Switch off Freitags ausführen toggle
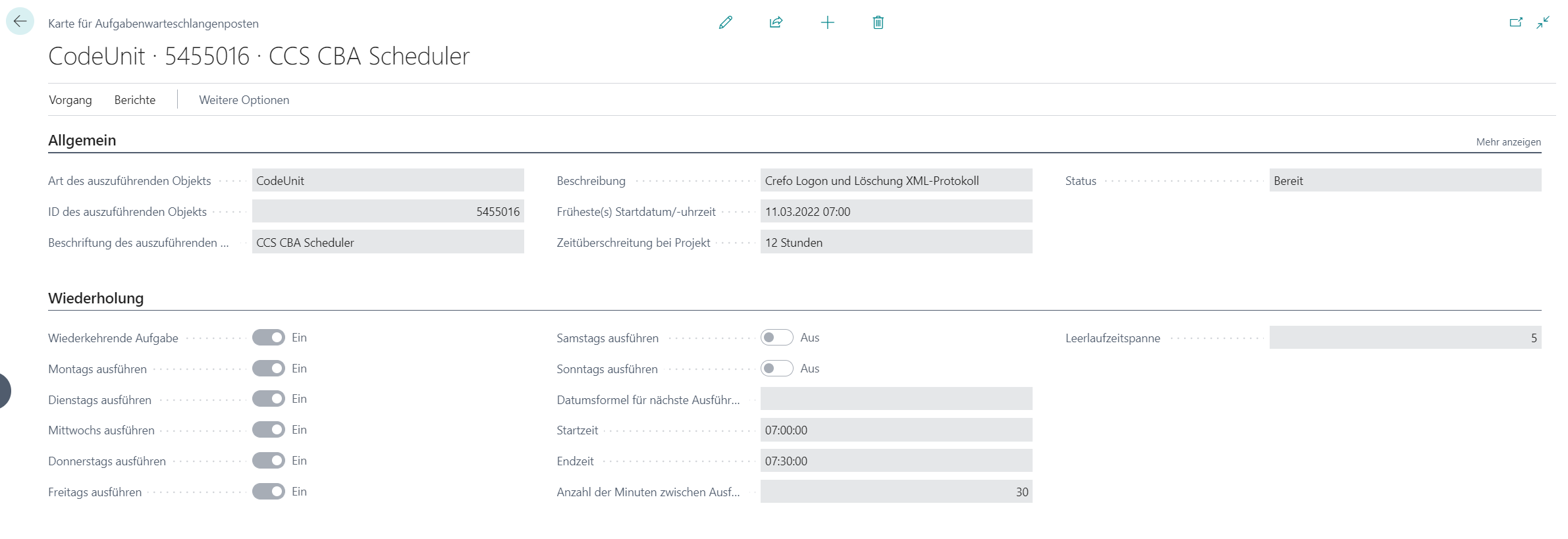The width and height of the screenshot is (1568, 539). 269,492
